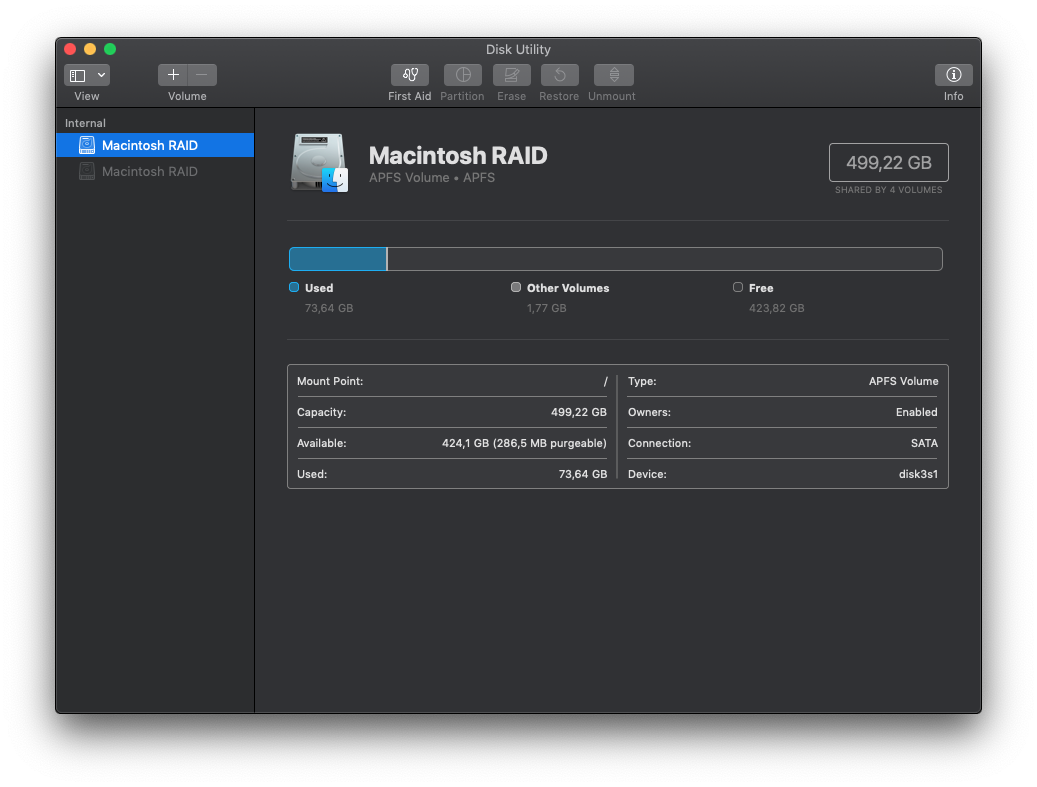Open the View sidebar toggle icon
The image size is (1037, 787).
click(x=78, y=75)
